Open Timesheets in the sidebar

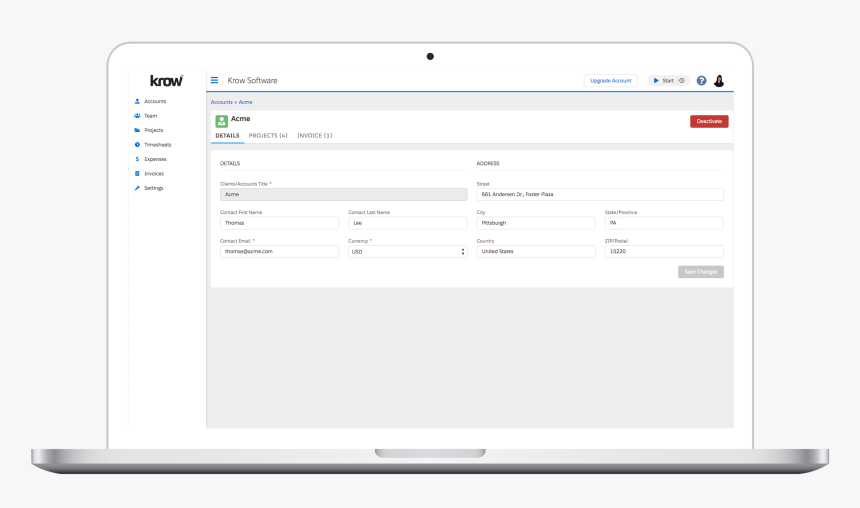tap(157, 145)
